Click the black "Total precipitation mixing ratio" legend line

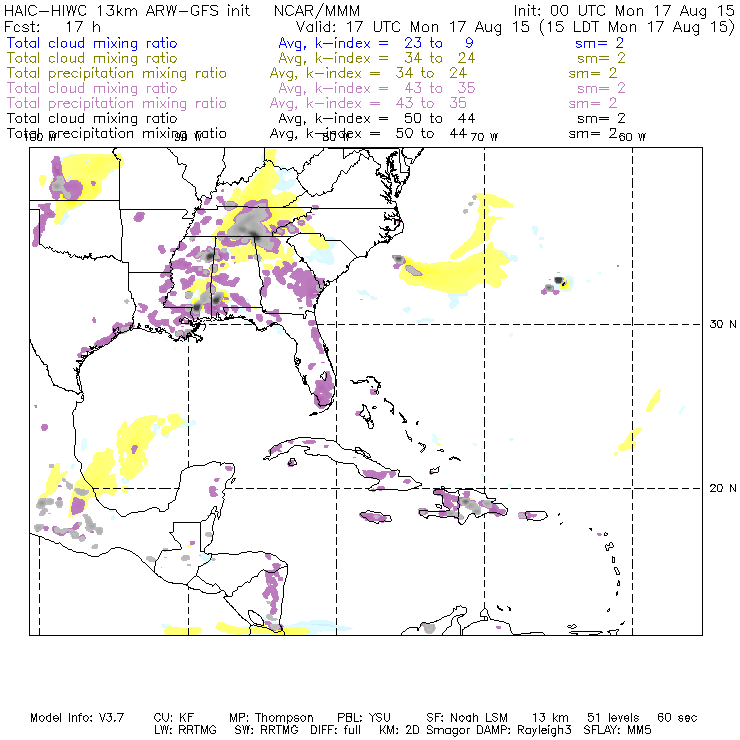pyautogui.click(x=117, y=134)
